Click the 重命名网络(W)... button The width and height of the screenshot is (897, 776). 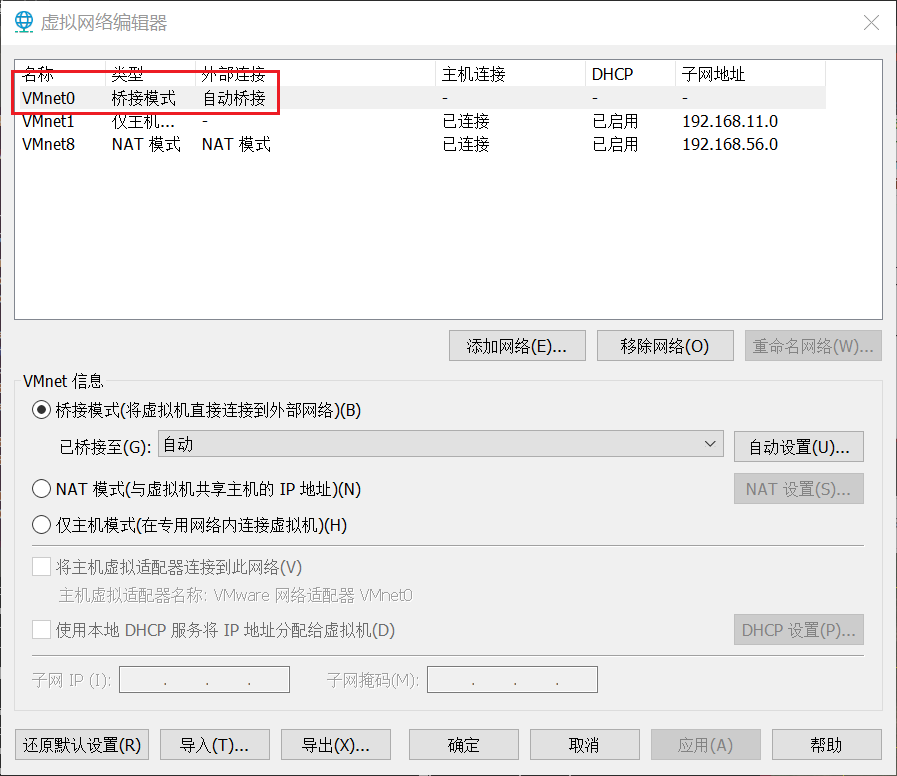point(813,346)
